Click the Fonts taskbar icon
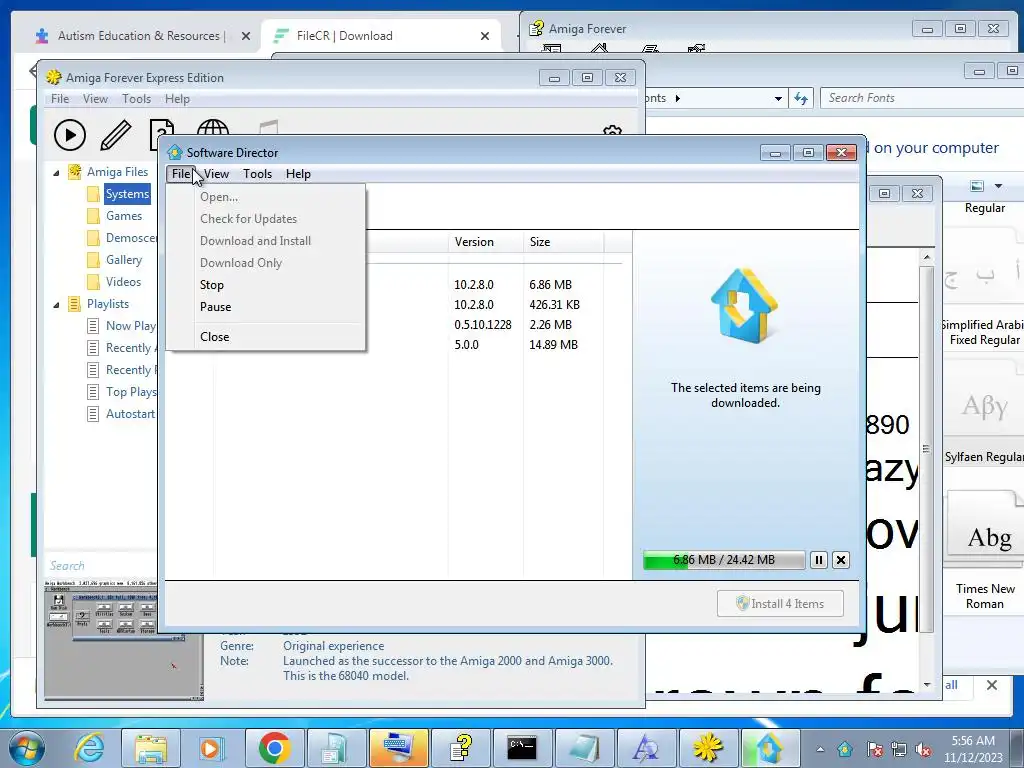The width and height of the screenshot is (1024, 768). 645,748
